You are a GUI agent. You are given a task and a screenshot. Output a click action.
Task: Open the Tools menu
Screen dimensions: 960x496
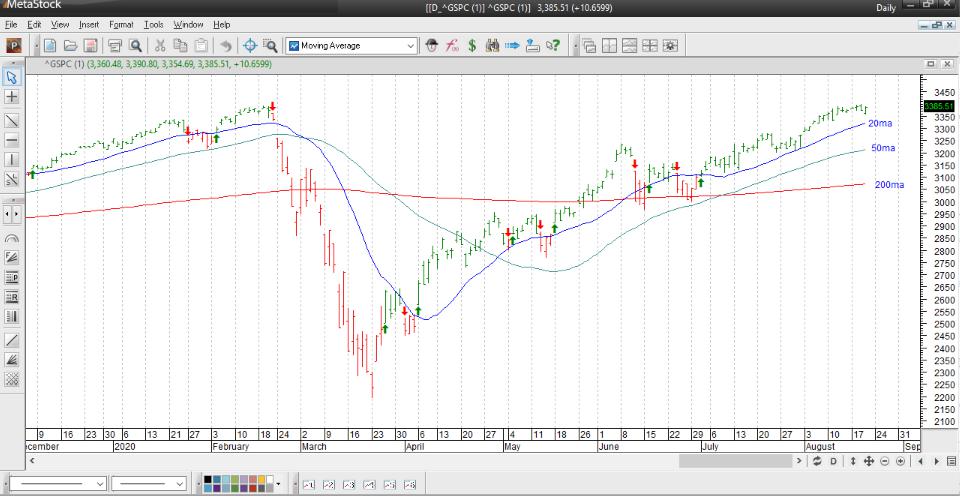pyautogui.click(x=153, y=24)
